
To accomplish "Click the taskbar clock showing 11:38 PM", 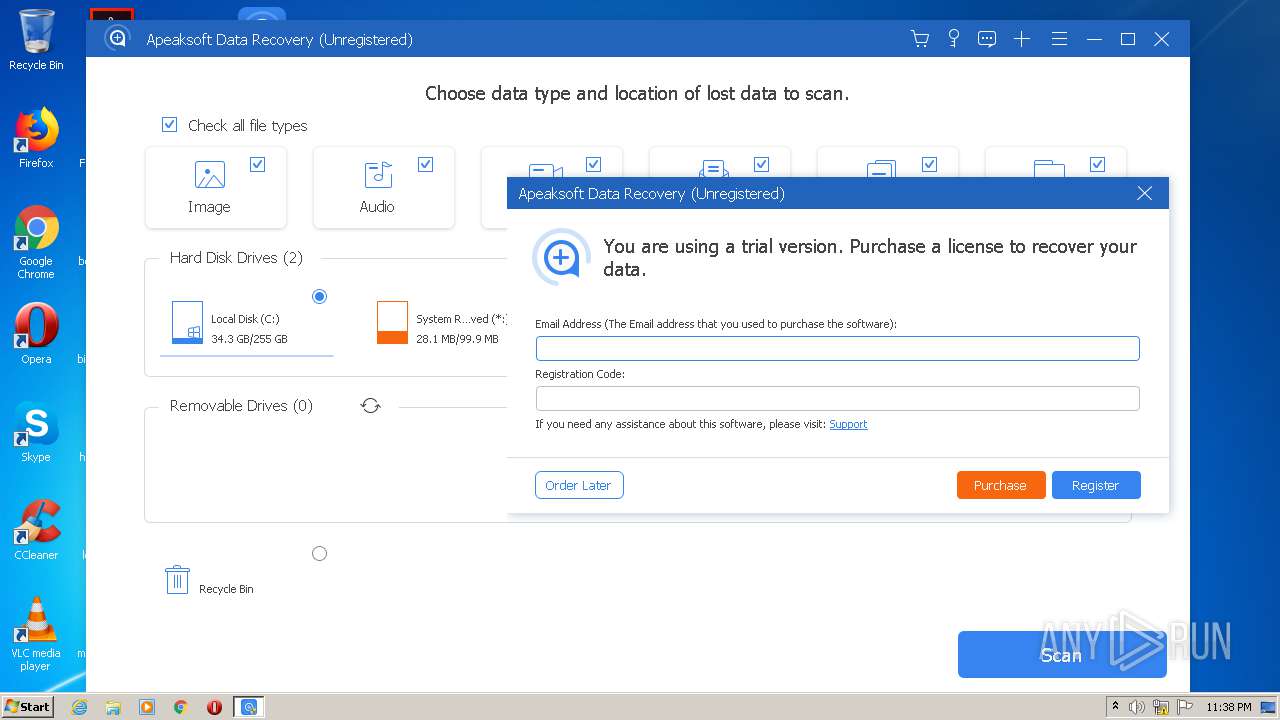I will point(1228,707).
